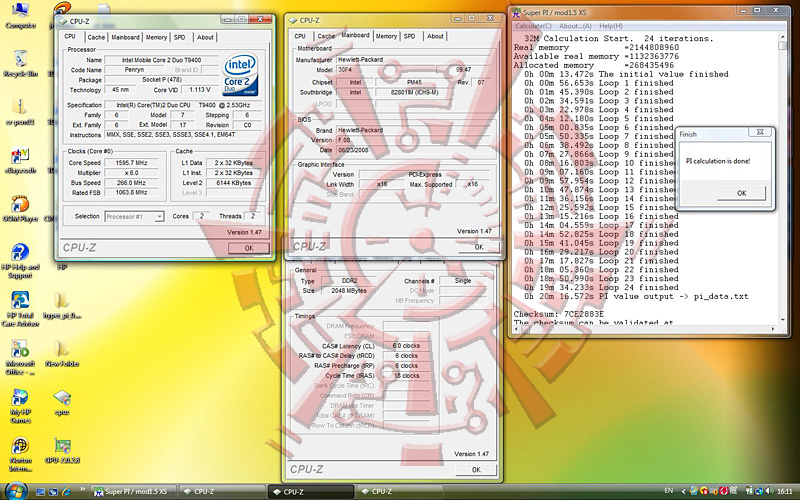This screenshot has height=500, width=800.
Task: Click the Switch Windows quick launch icon
Action: 53,492
